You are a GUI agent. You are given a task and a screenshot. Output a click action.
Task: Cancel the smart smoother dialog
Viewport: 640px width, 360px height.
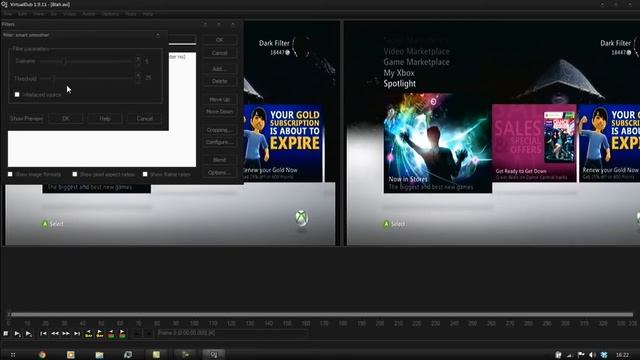[x=144, y=118]
